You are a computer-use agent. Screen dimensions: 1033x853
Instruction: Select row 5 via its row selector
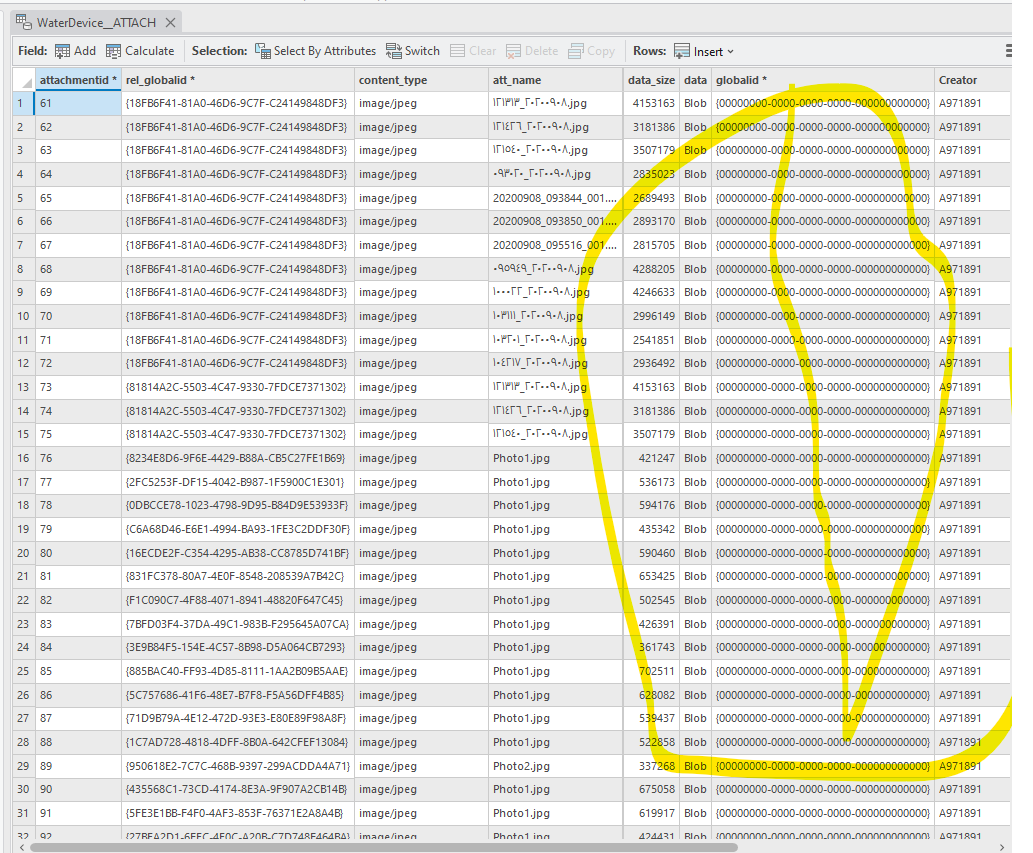coord(20,197)
